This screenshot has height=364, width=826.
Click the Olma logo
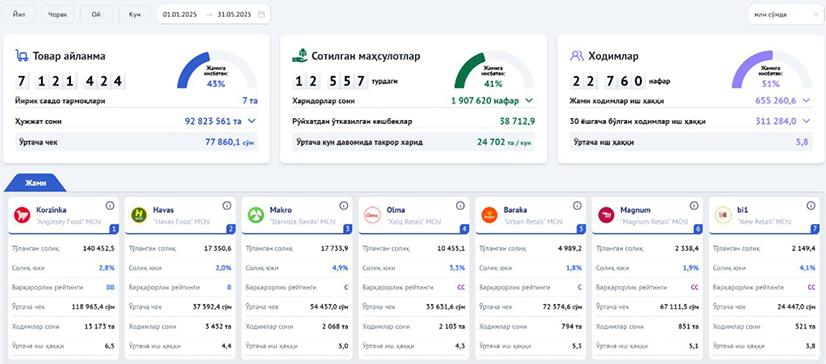(372, 215)
